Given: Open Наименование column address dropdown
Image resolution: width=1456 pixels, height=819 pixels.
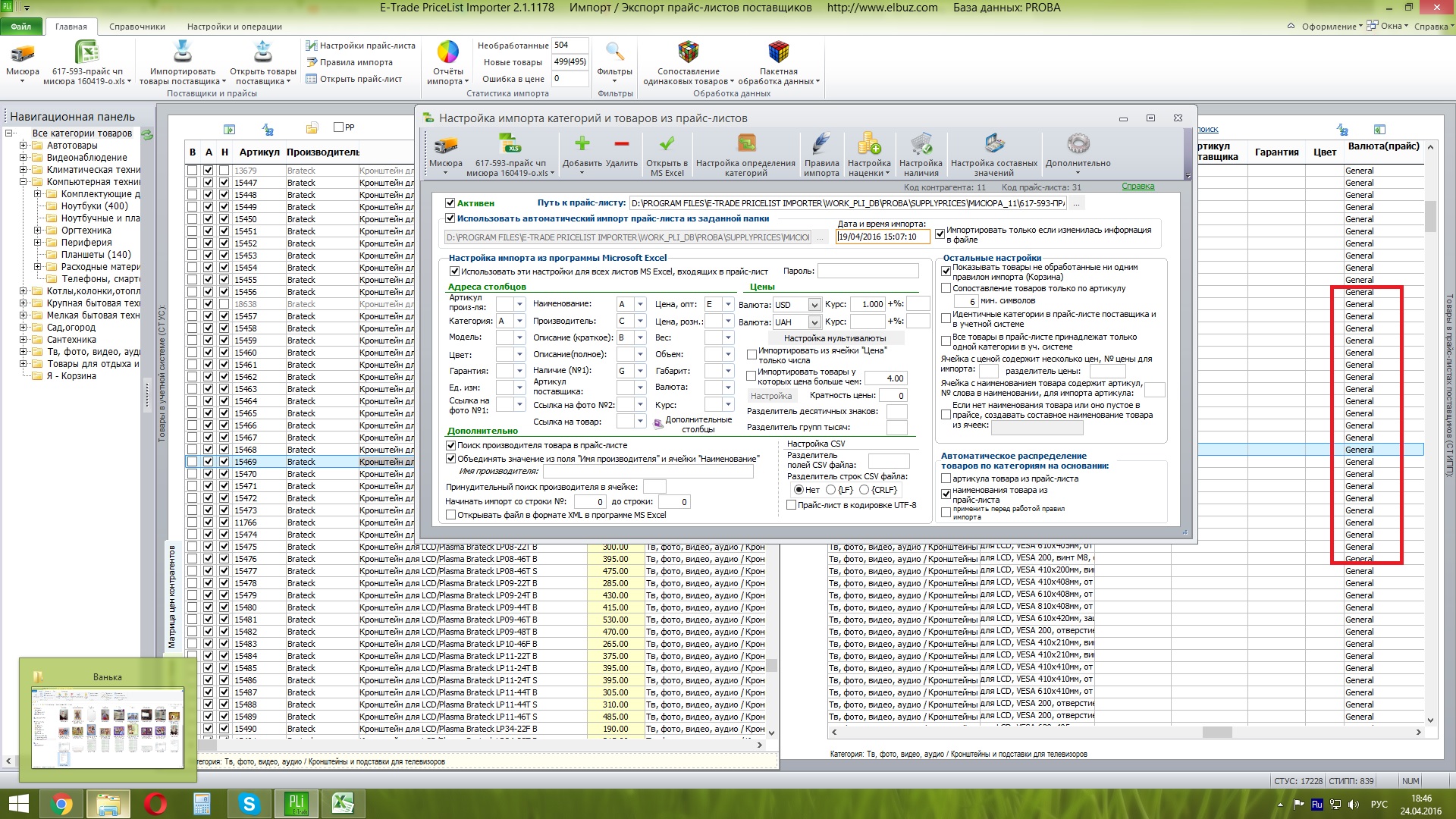Looking at the screenshot, I should [640, 304].
